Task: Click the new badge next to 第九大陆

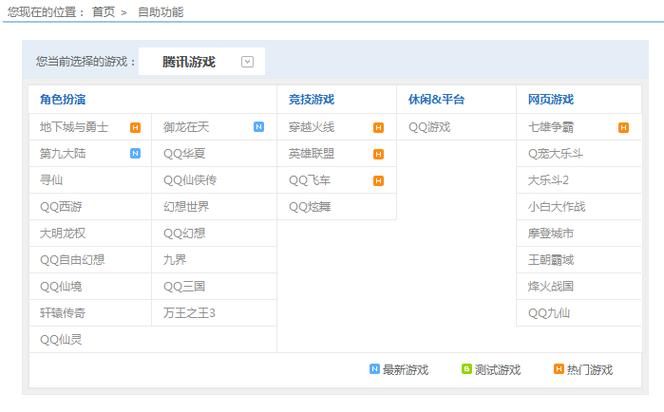Action: tap(135, 153)
